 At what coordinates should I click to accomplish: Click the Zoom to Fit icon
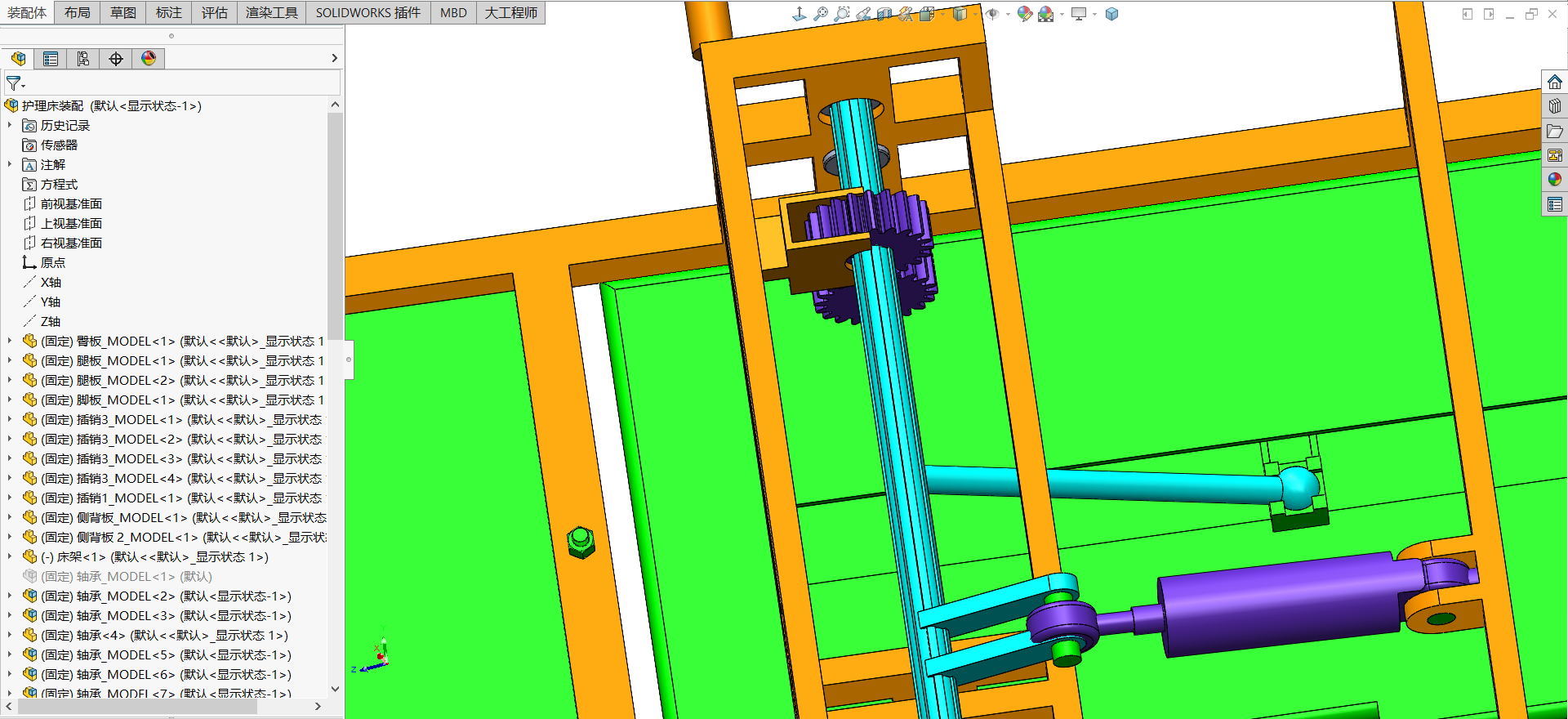click(821, 14)
